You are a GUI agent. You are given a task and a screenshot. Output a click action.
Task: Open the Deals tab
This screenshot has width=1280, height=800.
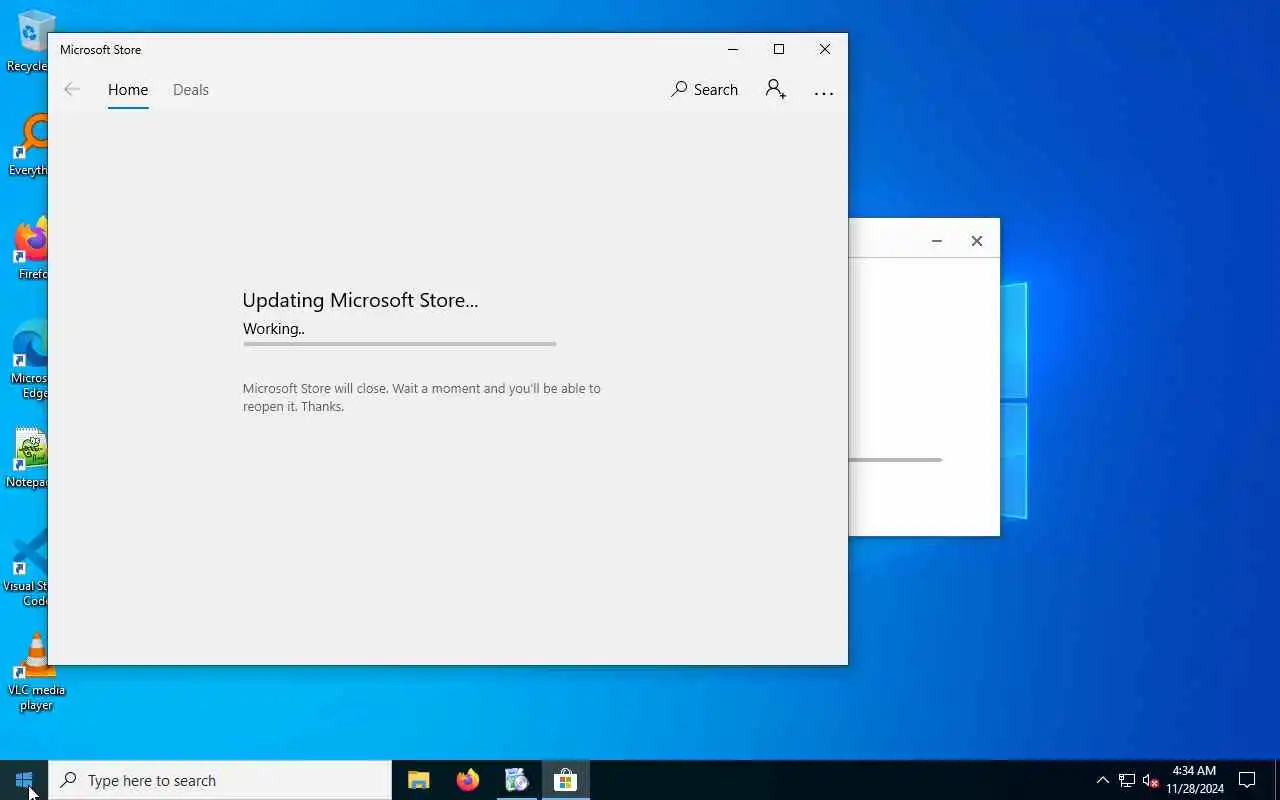tap(191, 89)
